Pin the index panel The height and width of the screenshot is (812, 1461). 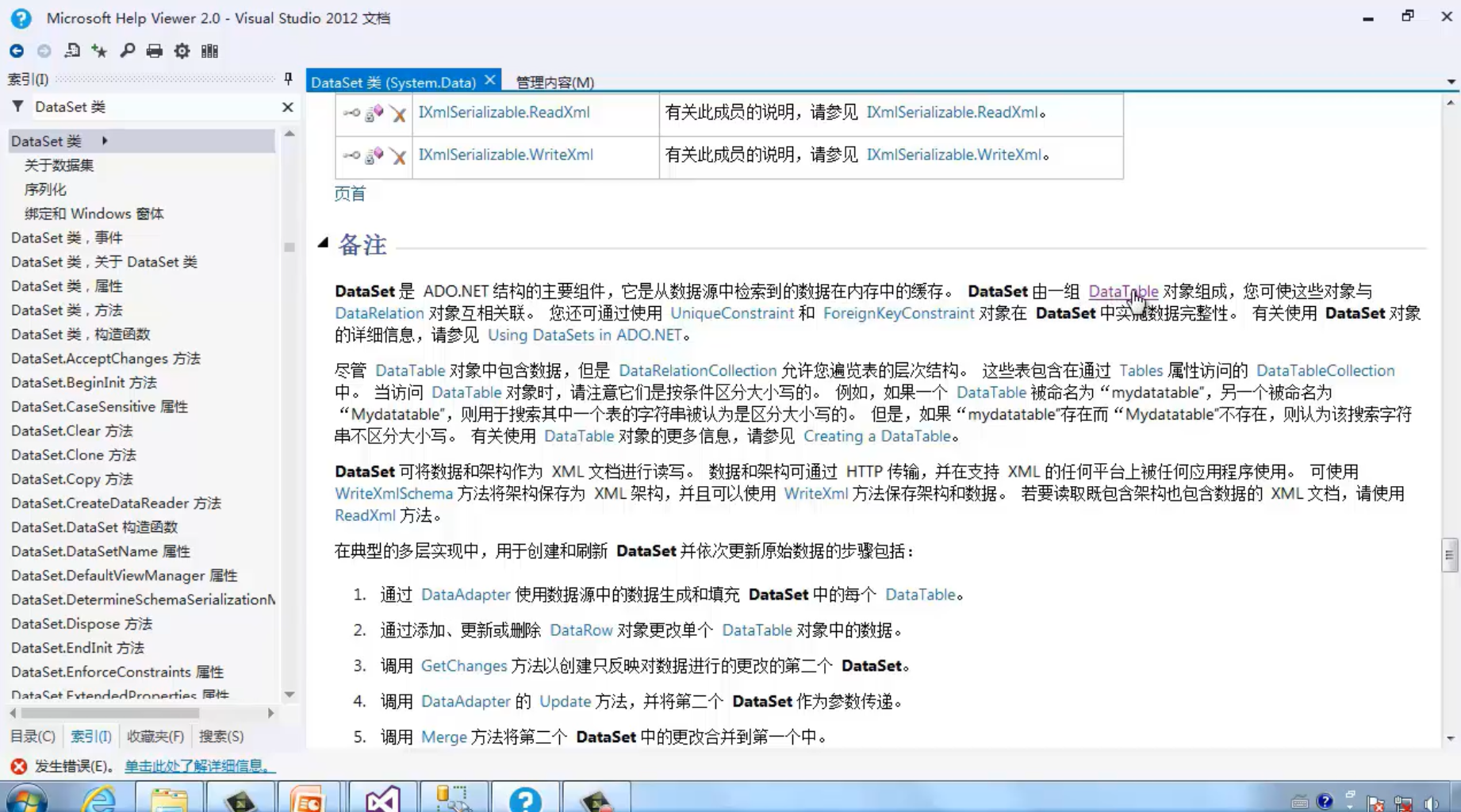(x=288, y=79)
